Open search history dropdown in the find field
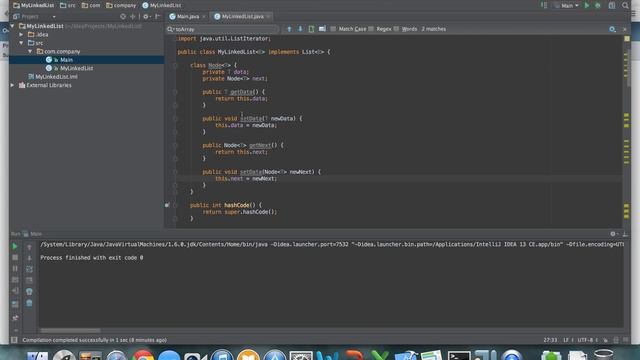 click(x=170, y=29)
